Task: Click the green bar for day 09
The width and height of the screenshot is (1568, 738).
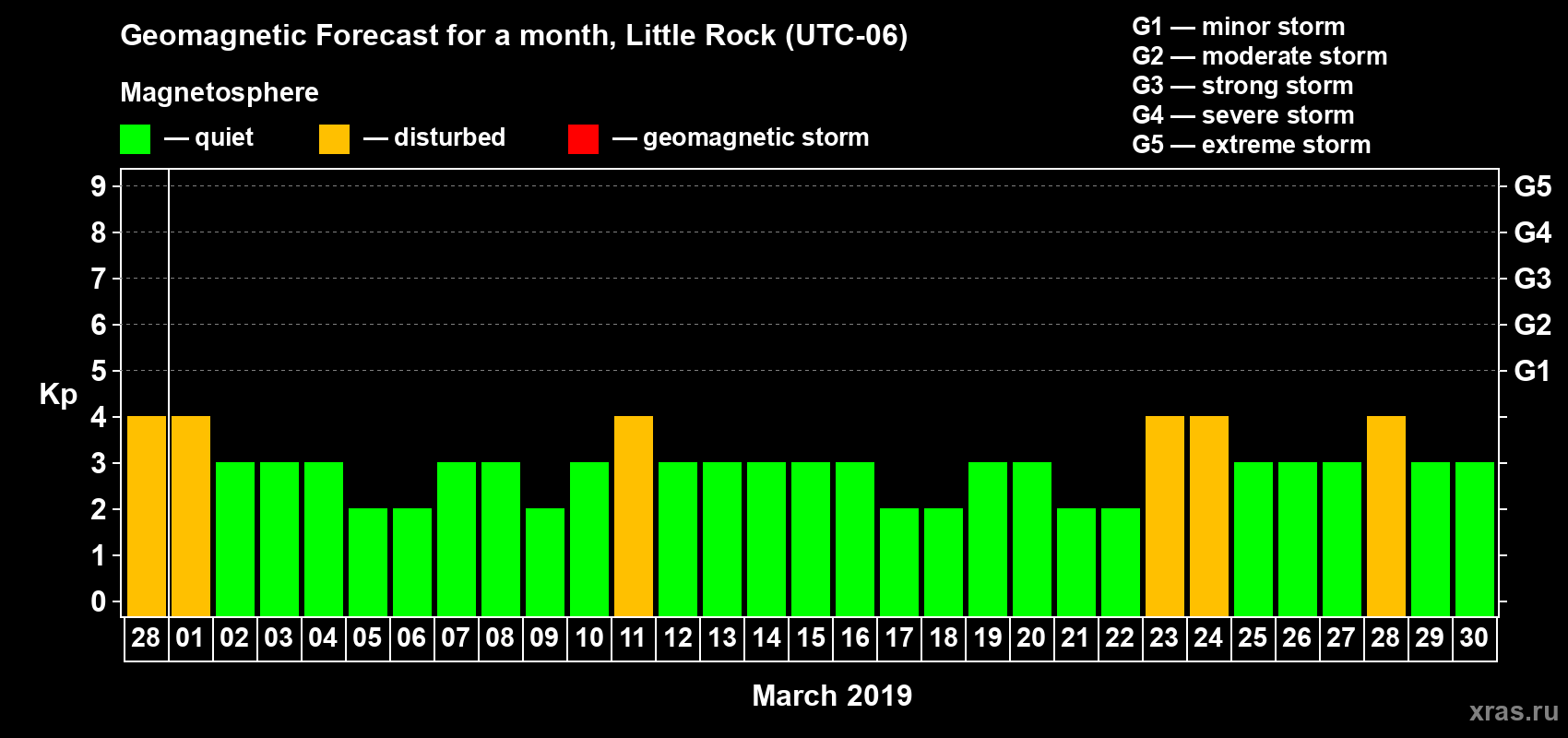Action: [545, 562]
